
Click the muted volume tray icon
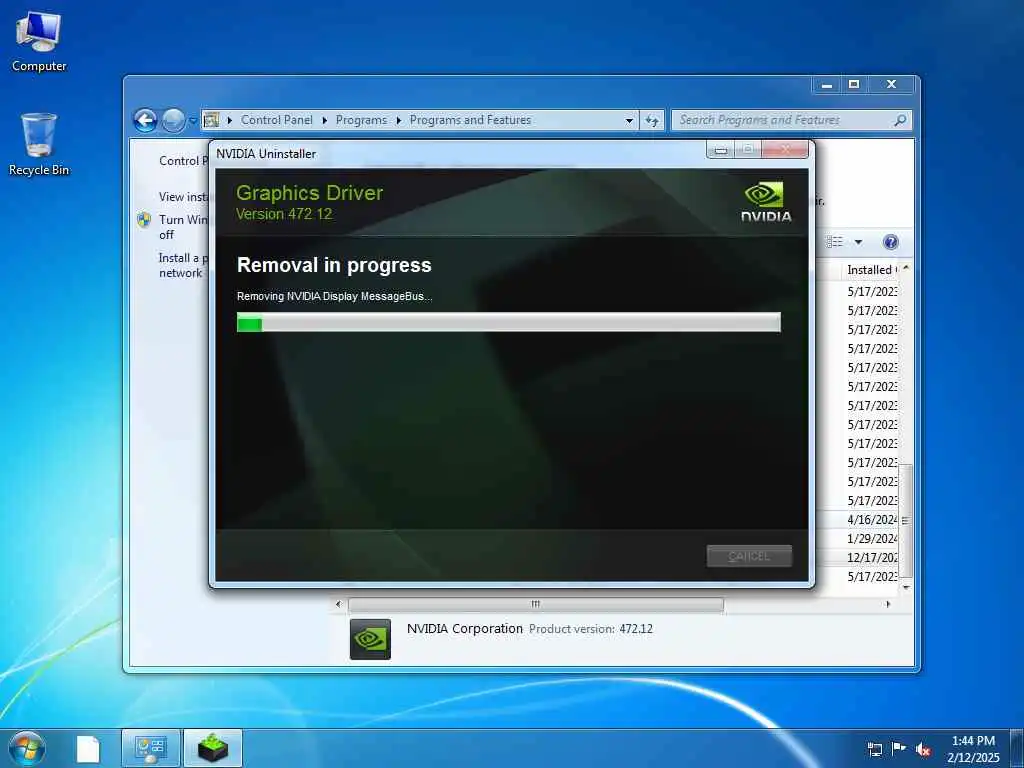923,749
